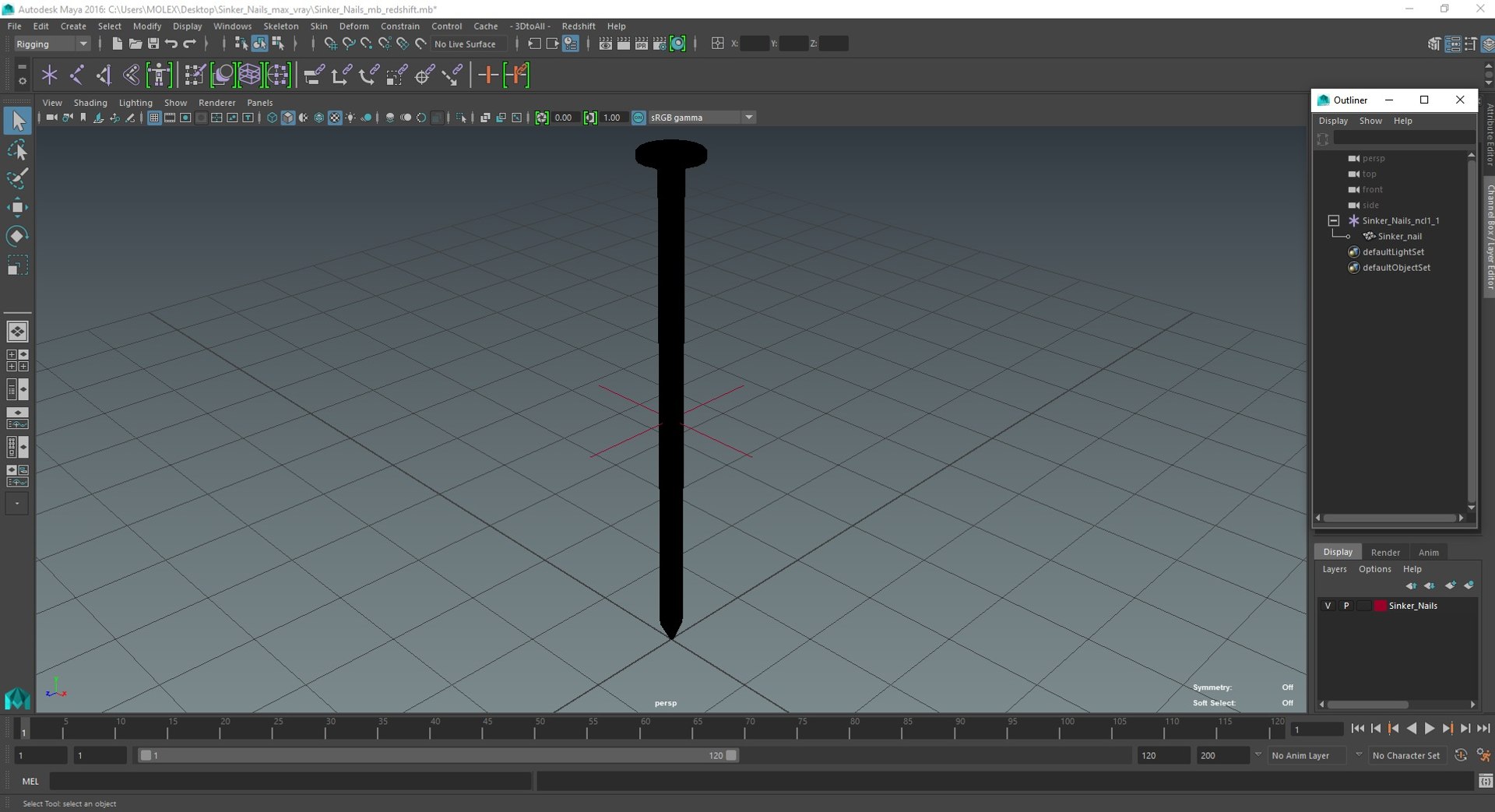Open Animation Preferences running-man icon
This screenshot has height=812, width=1495.
click(1484, 755)
